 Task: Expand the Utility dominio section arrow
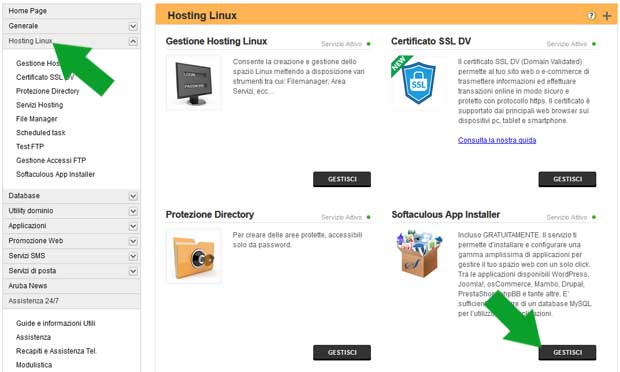coord(133,211)
